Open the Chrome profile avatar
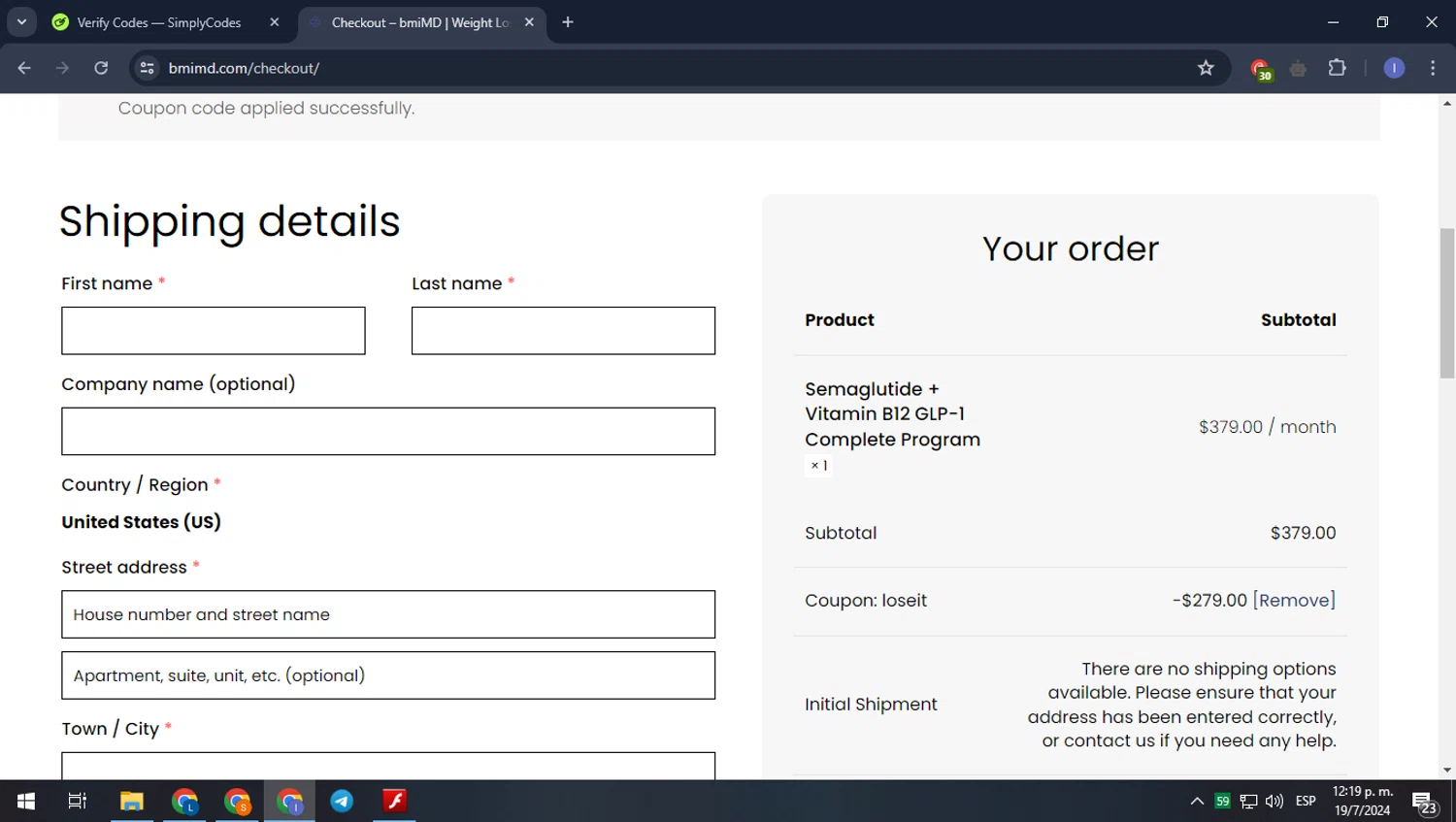Viewport: 1456px width, 822px height. pyautogui.click(x=1394, y=68)
